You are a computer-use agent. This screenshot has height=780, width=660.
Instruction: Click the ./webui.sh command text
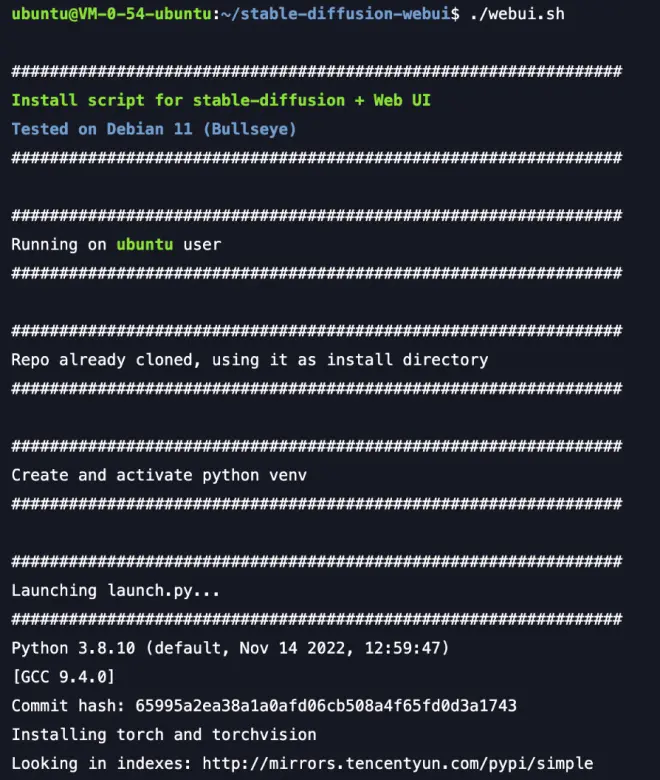click(x=517, y=14)
